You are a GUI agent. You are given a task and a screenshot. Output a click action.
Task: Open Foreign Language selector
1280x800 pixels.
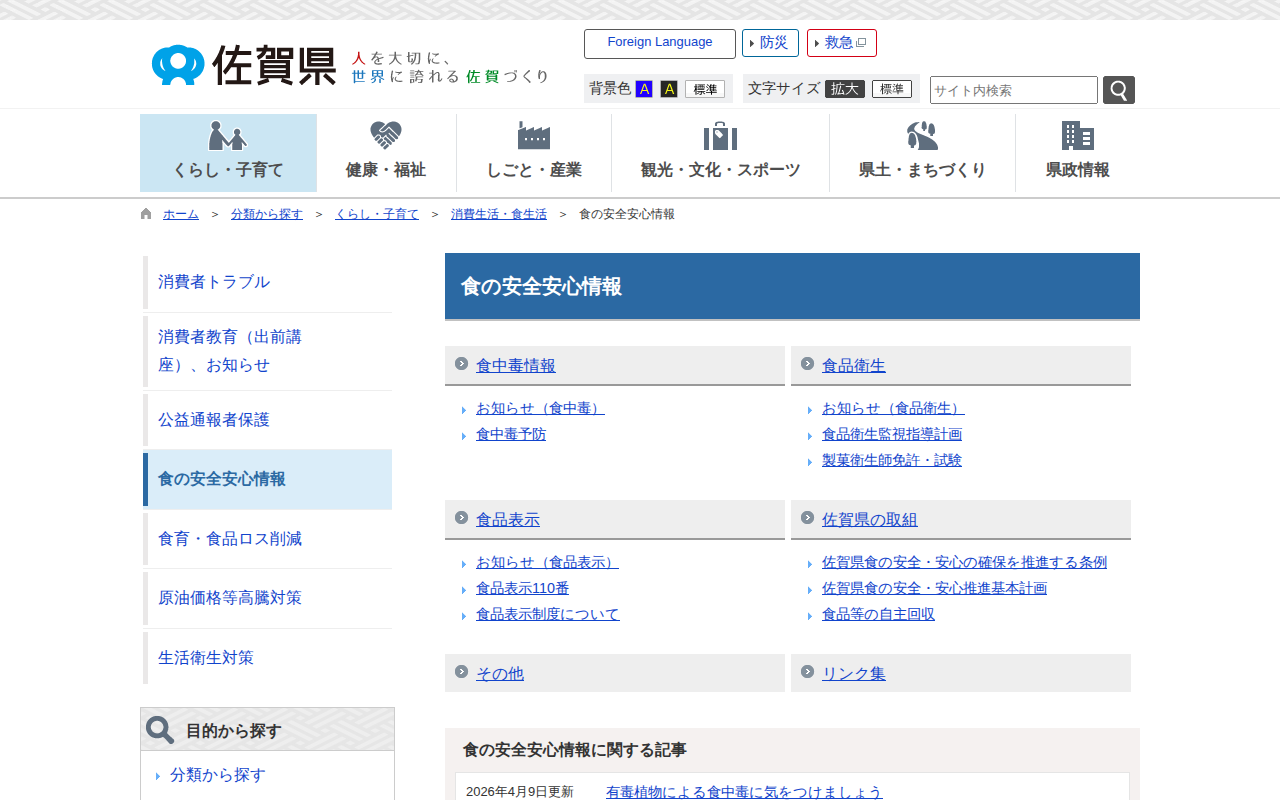(x=660, y=43)
